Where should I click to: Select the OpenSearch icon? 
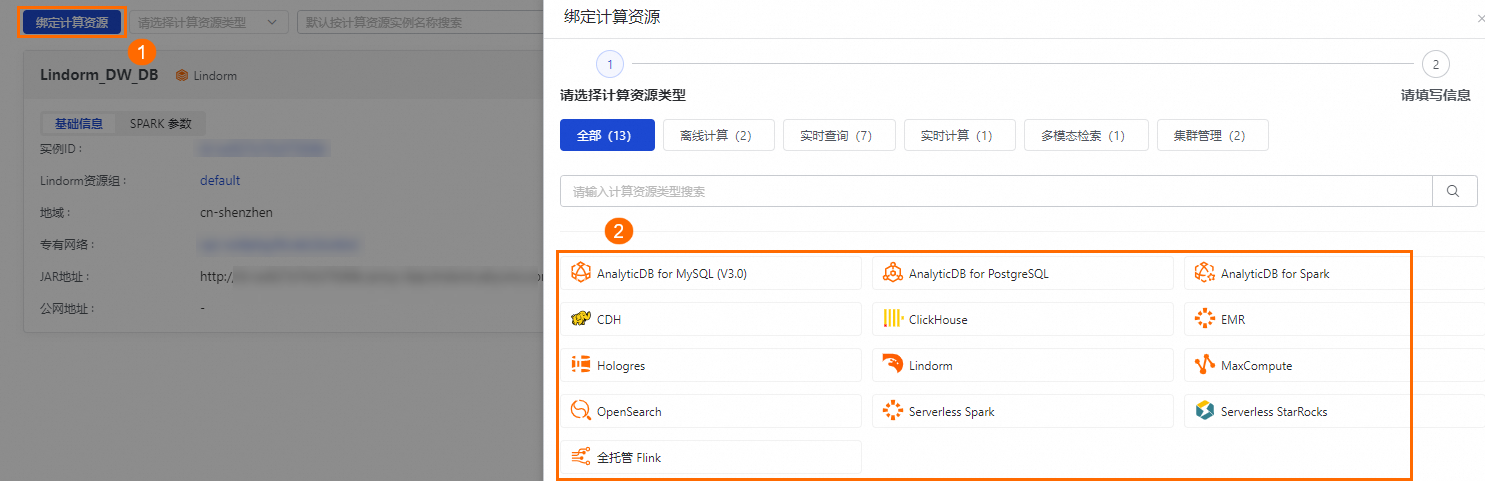point(581,411)
